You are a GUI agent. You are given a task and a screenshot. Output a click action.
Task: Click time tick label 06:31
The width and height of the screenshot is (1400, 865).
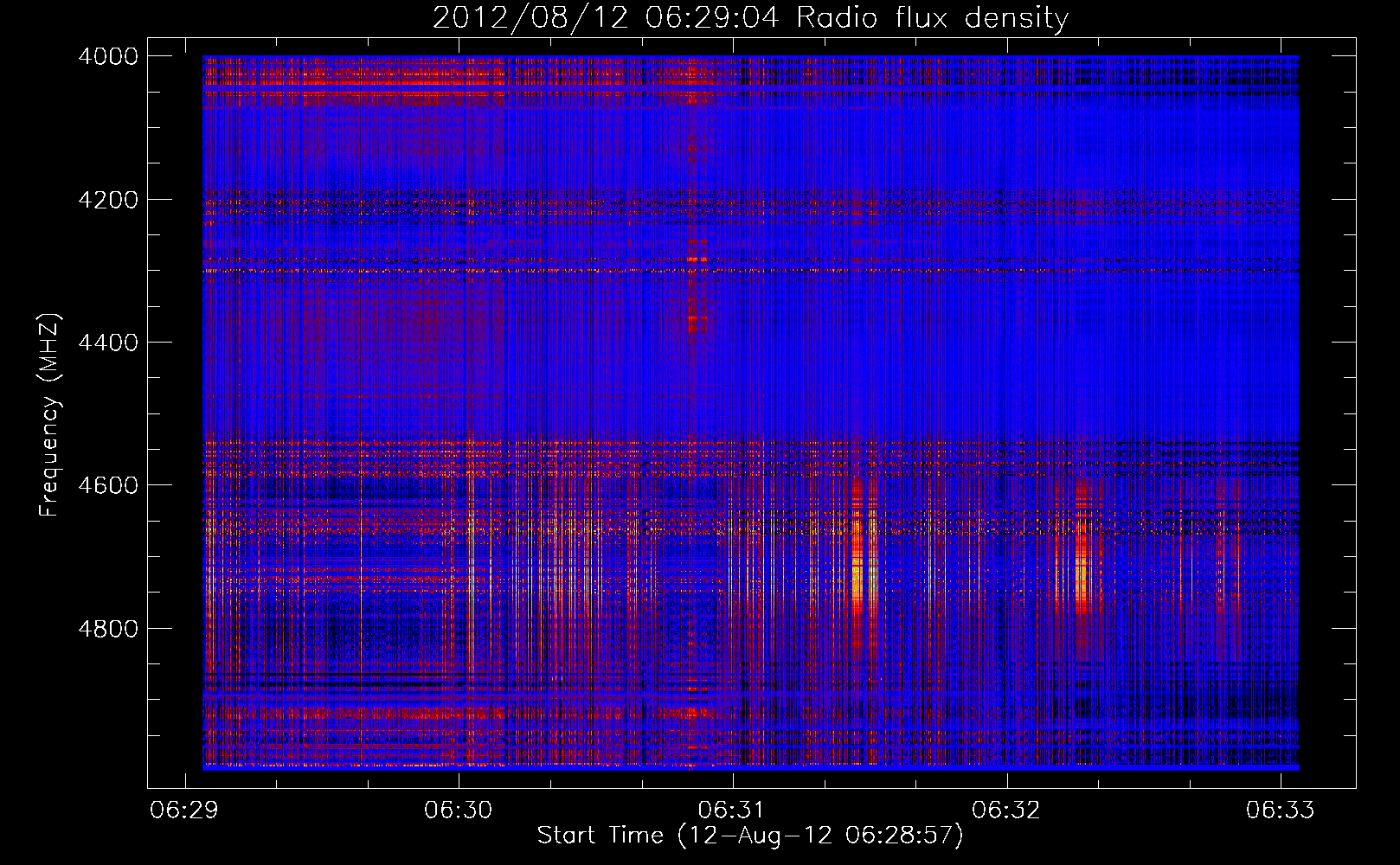point(732,810)
